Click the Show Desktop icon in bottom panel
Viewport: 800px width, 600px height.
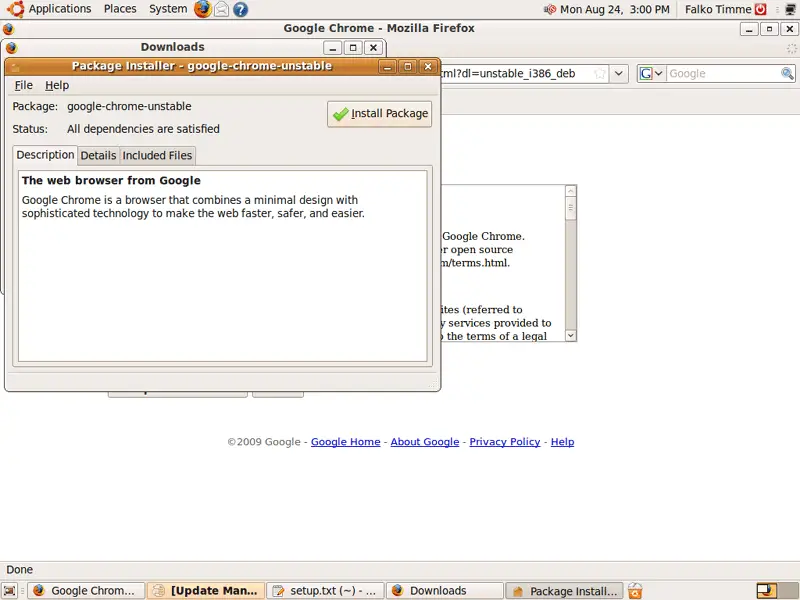tap(10, 591)
